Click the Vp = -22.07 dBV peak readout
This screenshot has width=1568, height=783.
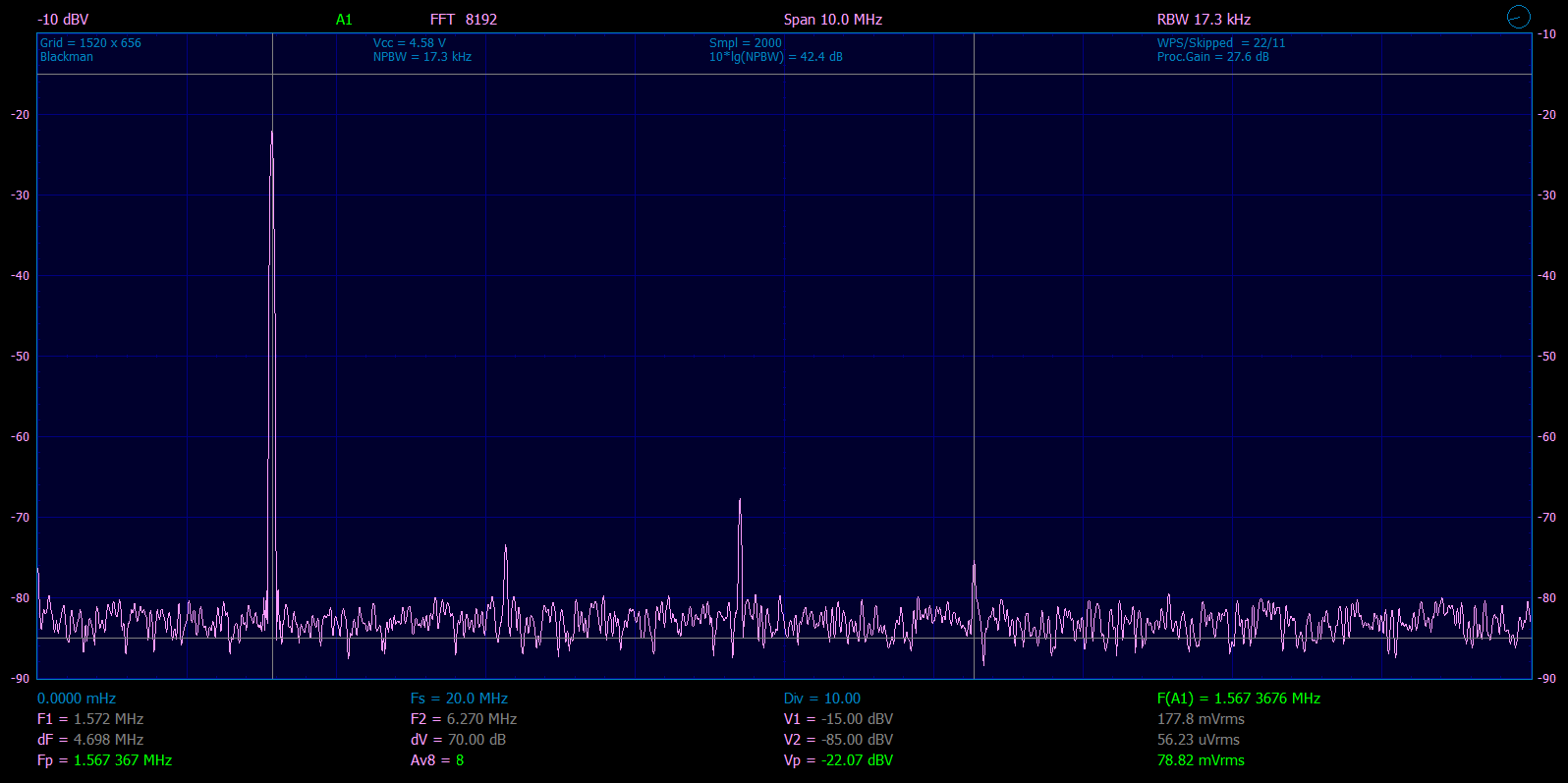[x=838, y=760]
